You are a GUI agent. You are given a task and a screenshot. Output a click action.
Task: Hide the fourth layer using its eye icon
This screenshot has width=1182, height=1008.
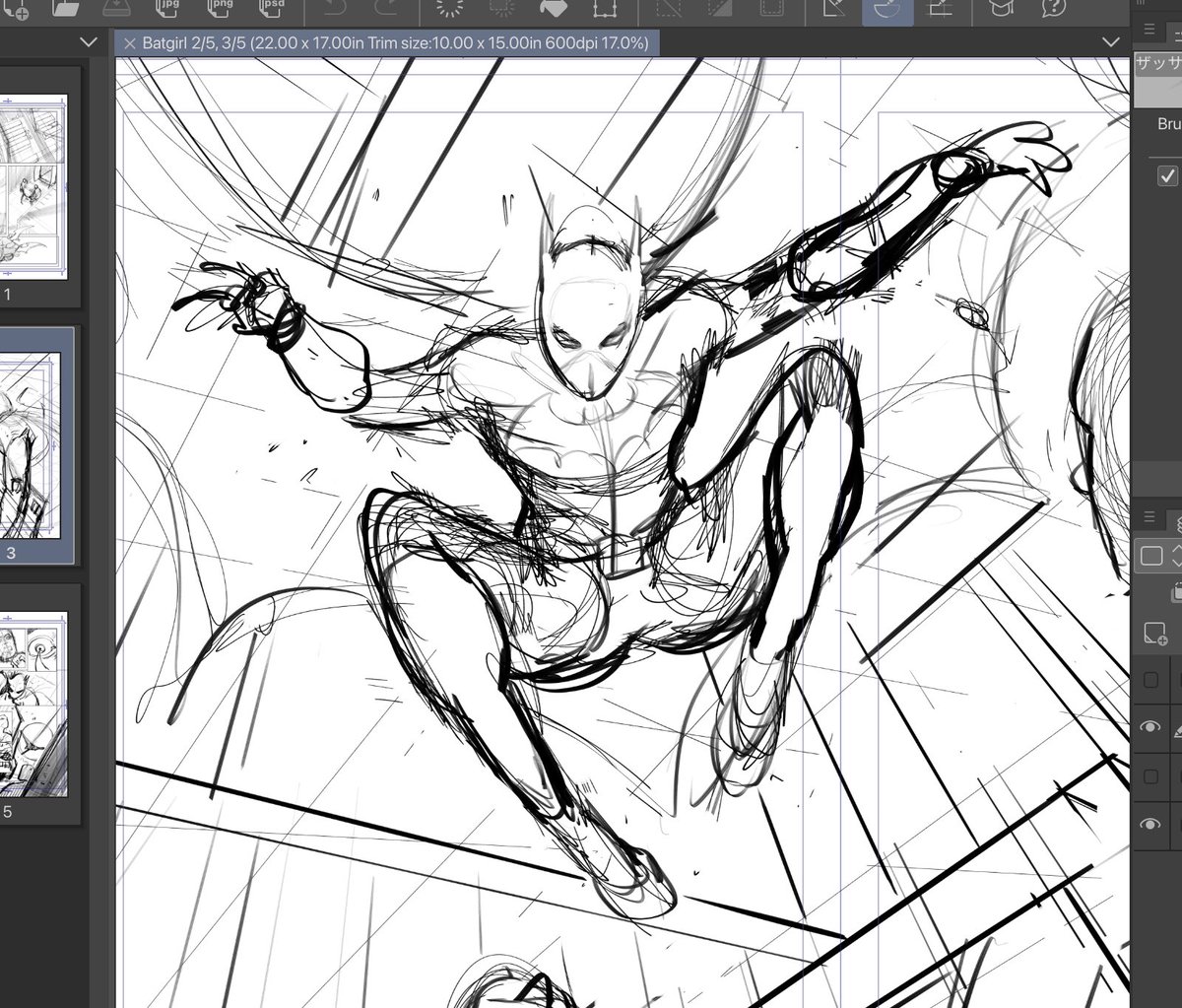pyautogui.click(x=1150, y=826)
